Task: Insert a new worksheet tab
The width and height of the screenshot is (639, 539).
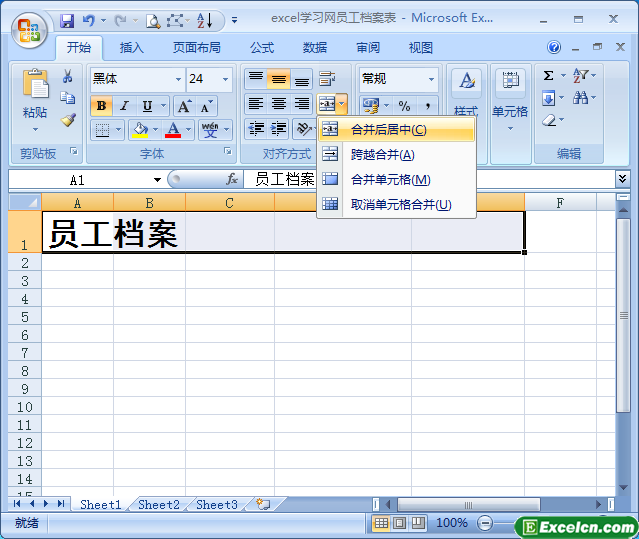Action: point(263,504)
